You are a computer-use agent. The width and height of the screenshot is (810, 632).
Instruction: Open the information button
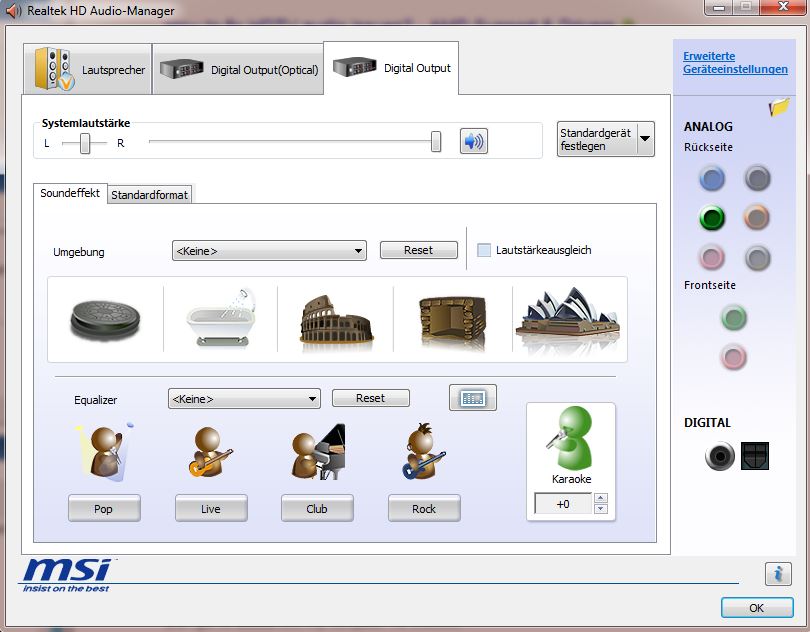click(x=778, y=574)
